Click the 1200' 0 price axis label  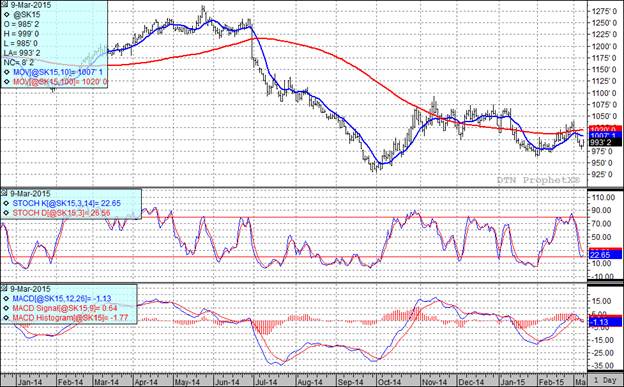click(x=604, y=46)
